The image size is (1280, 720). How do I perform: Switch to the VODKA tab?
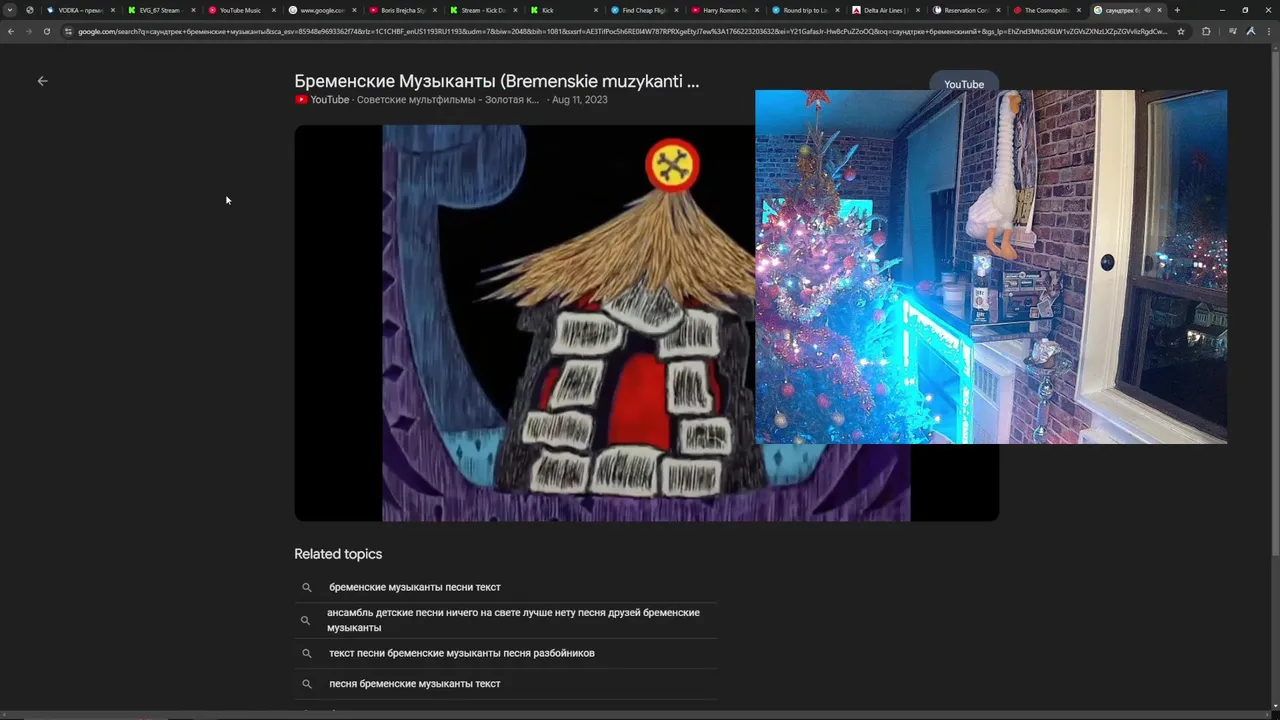(80, 10)
